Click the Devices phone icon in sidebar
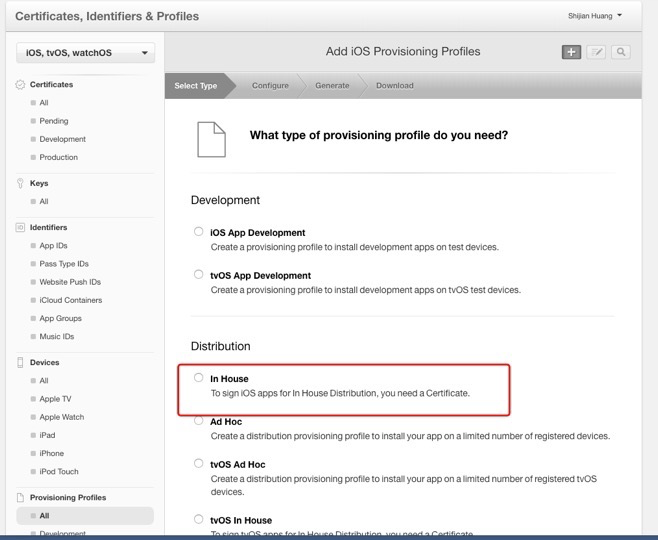The height and width of the screenshot is (540, 658). coord(21,363)
